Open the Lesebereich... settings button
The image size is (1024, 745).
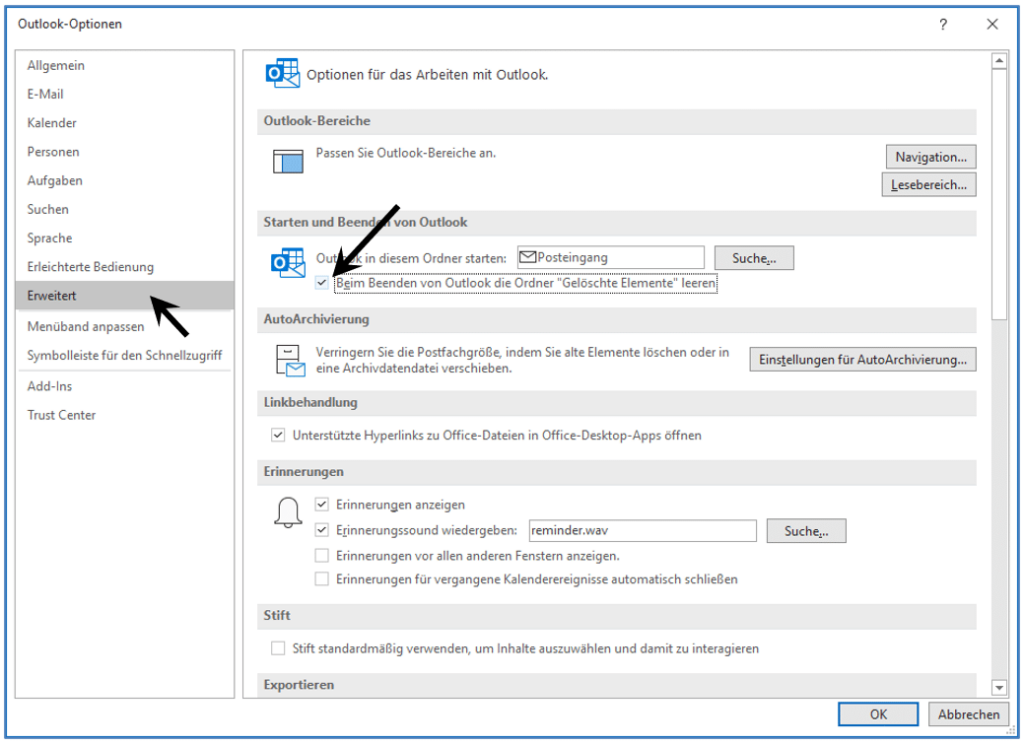pos(929,185)
